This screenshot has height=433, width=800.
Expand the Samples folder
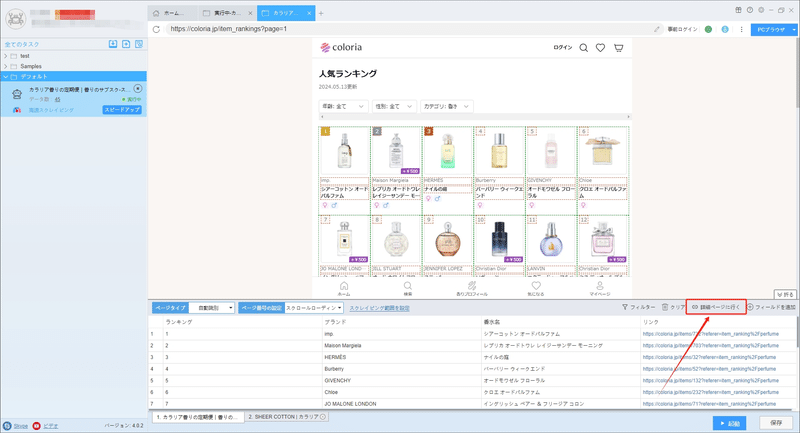tap(6, 66)
